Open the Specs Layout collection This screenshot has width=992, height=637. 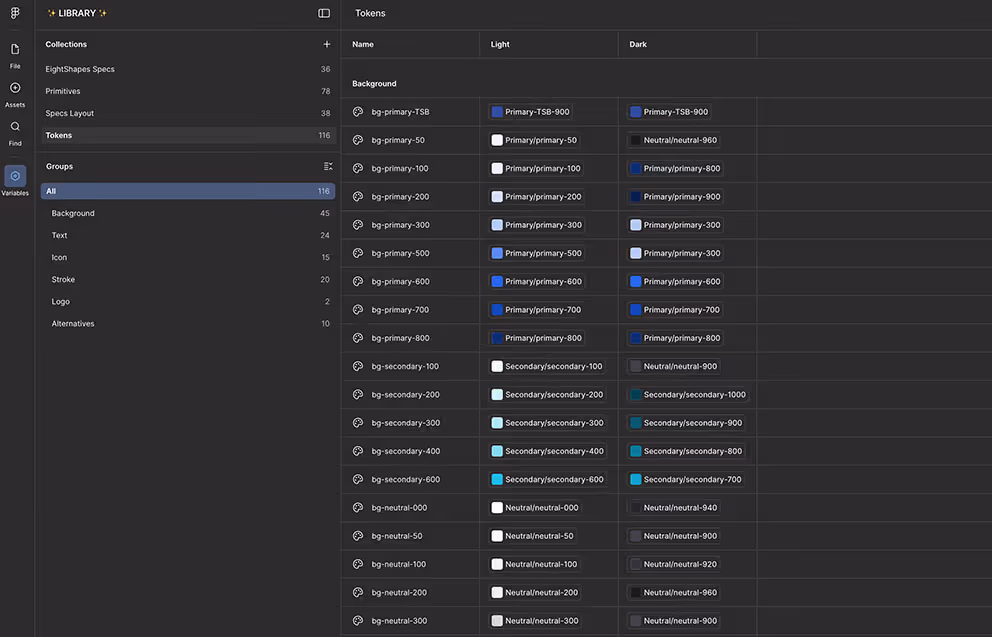[x=188, y=113]
